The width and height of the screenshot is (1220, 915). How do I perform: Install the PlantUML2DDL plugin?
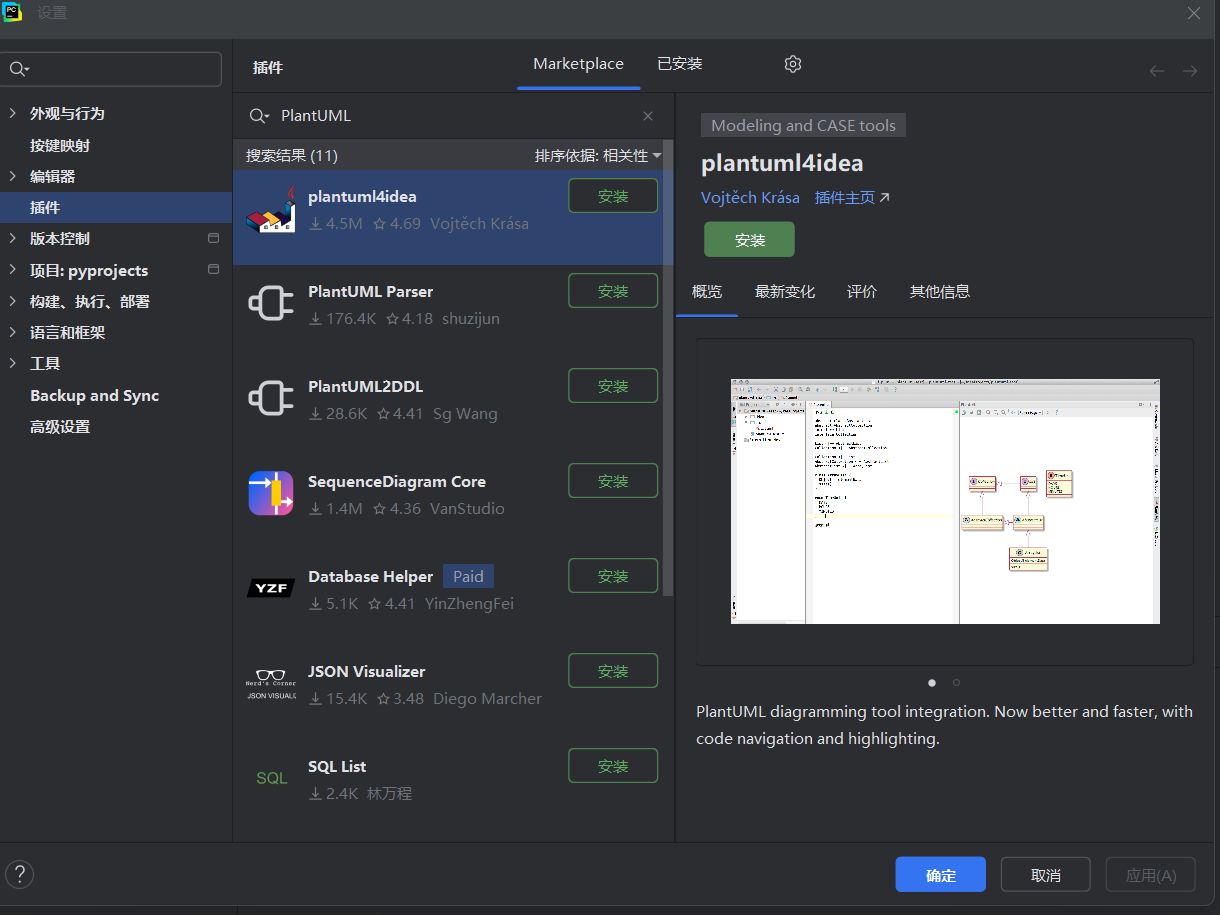pyautogui.click(x=613, y=386)
